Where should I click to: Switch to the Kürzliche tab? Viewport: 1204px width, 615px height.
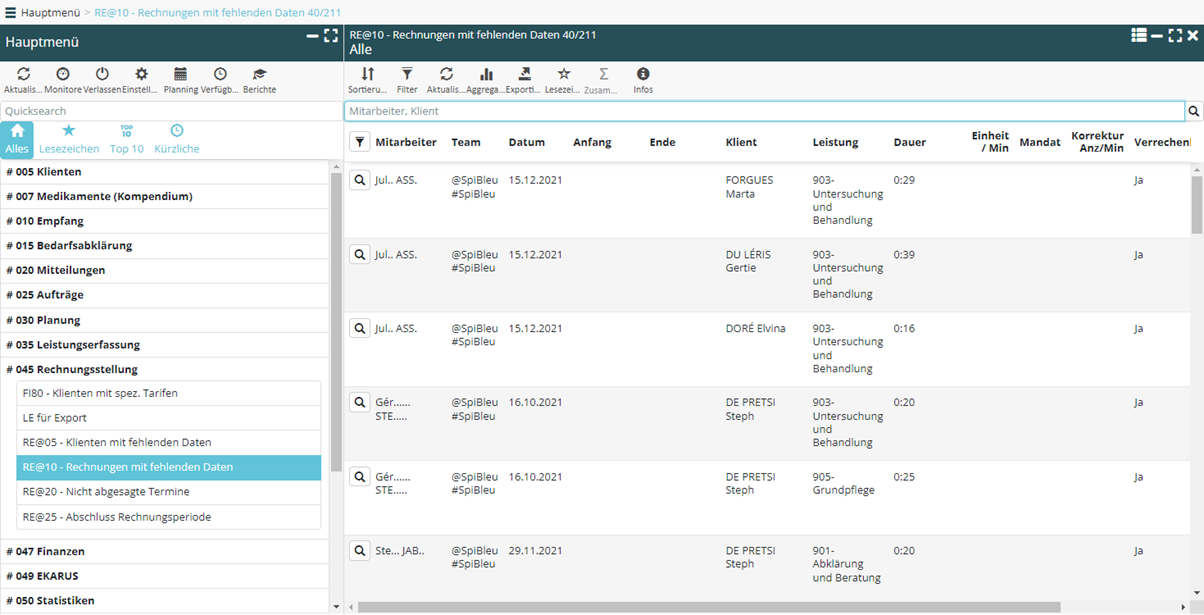tap(177, 138)
